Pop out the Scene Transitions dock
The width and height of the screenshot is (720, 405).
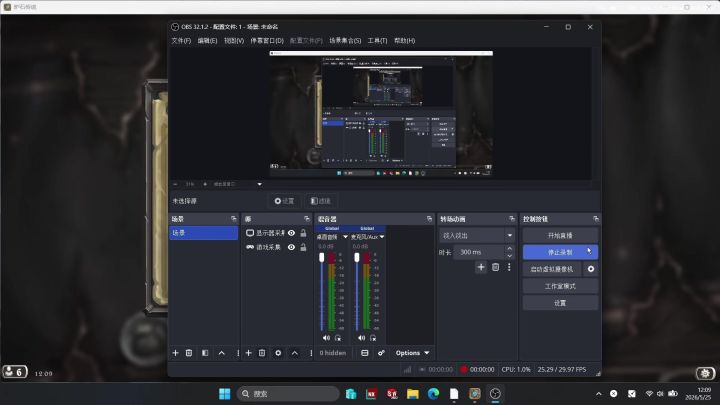coord(512,219)
